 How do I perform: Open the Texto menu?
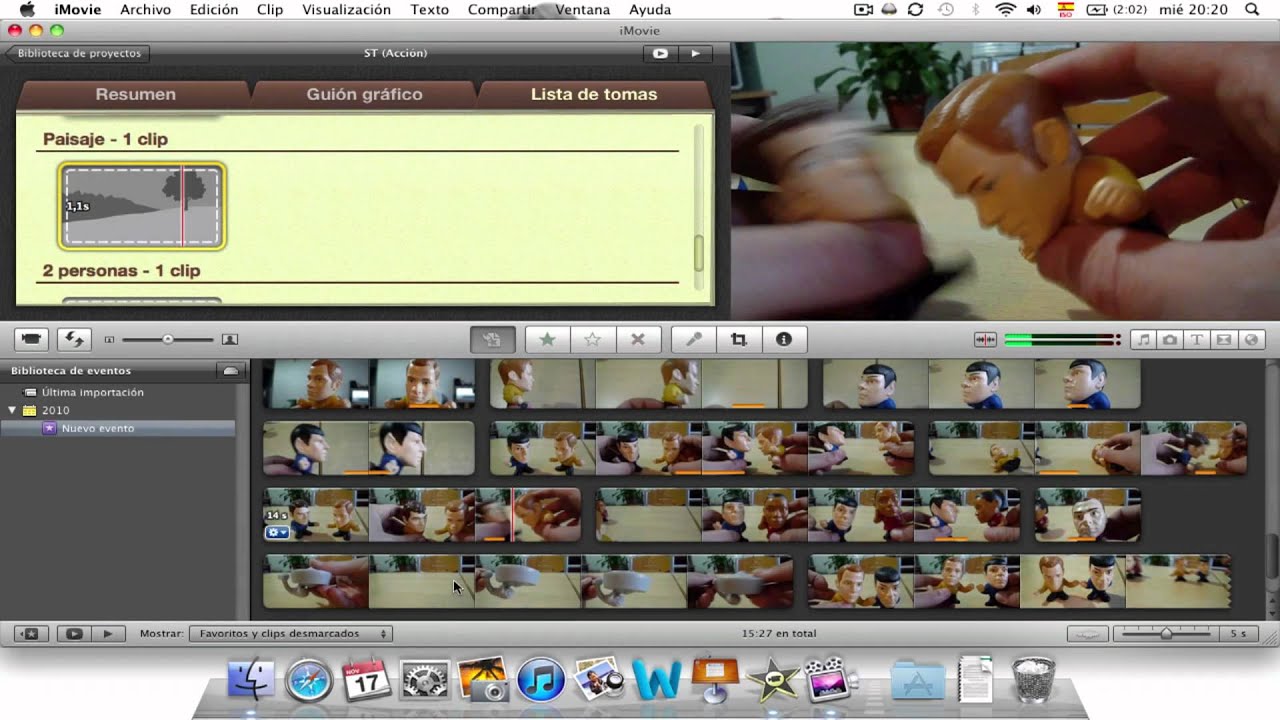[x=429, y=10]
